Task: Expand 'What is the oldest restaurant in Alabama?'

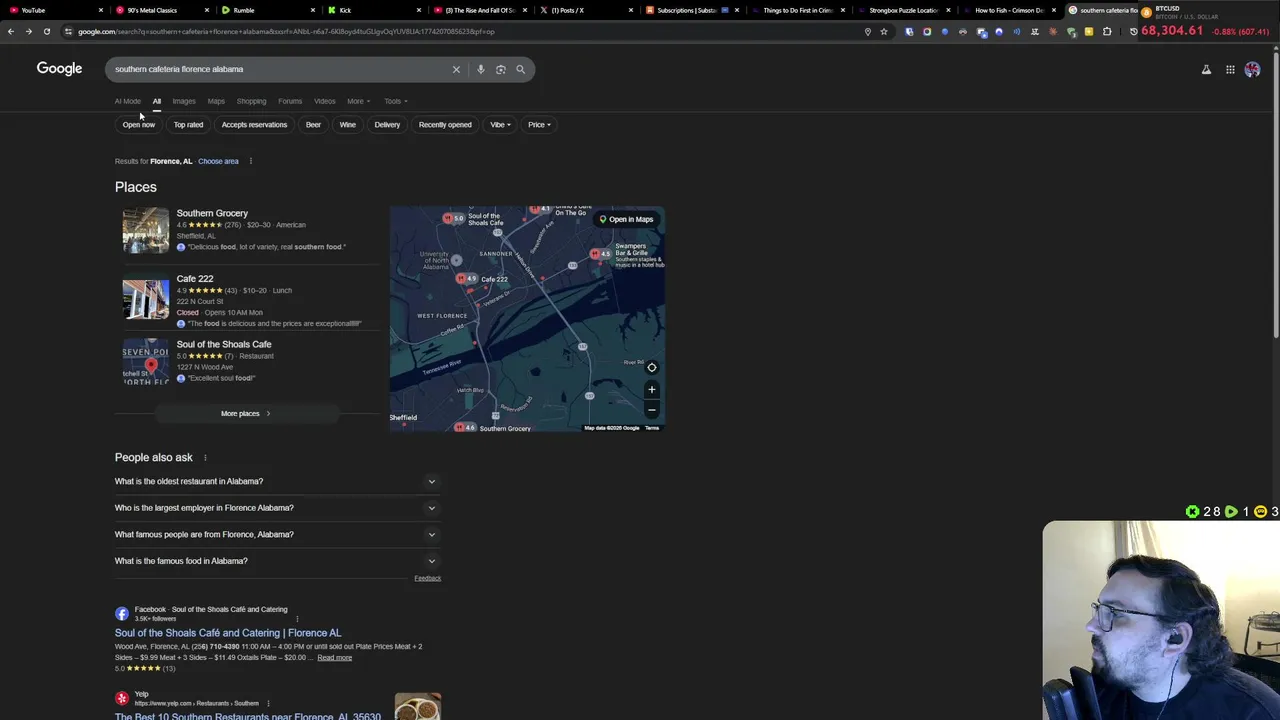Action: pos(277,481)
